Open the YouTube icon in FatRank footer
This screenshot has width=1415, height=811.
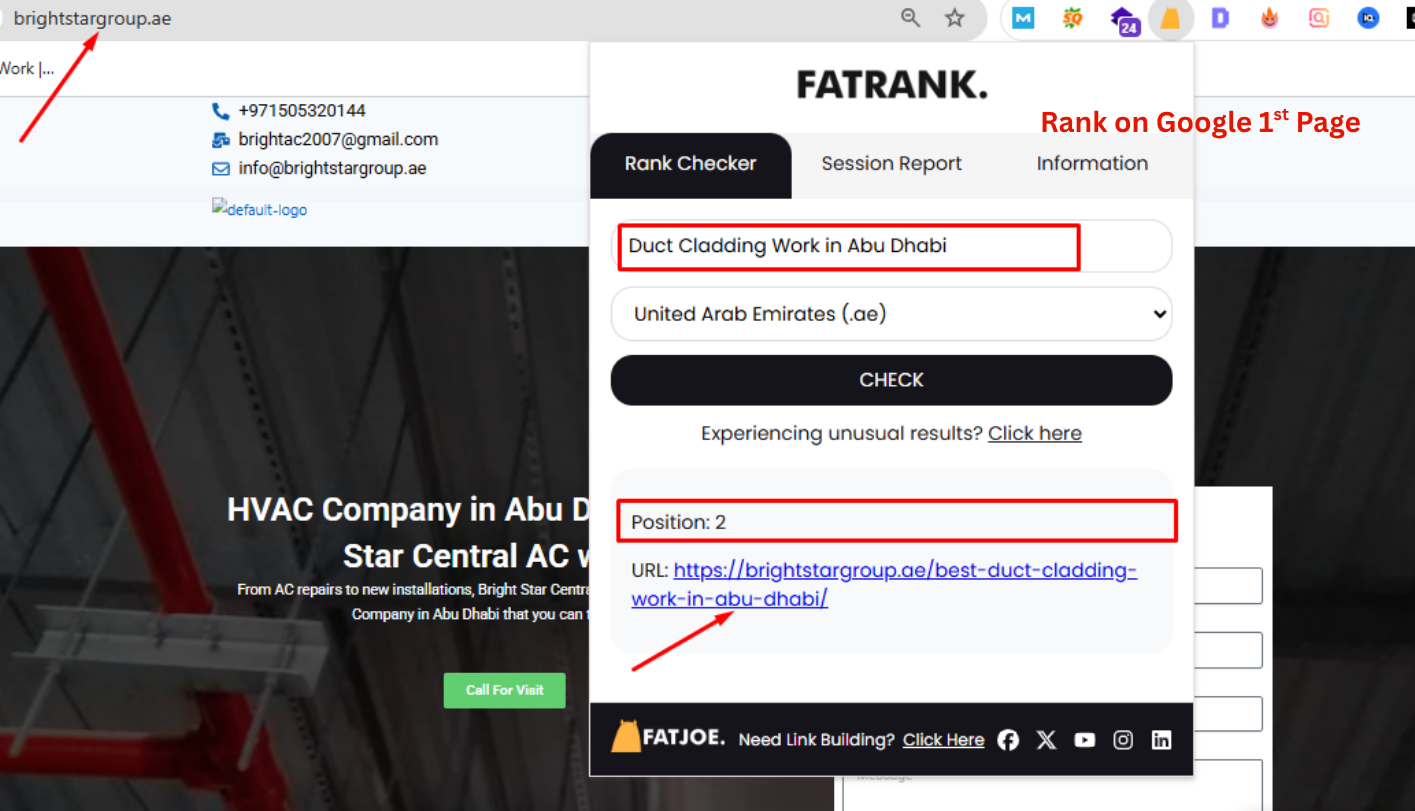point(1085,740)
